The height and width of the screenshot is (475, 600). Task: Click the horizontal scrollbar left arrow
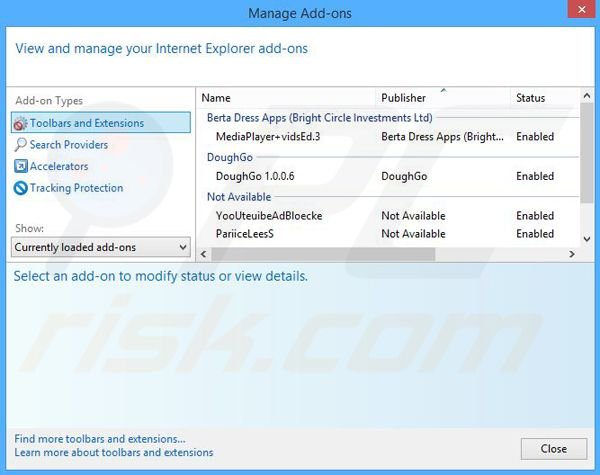(x=204, y=254)
